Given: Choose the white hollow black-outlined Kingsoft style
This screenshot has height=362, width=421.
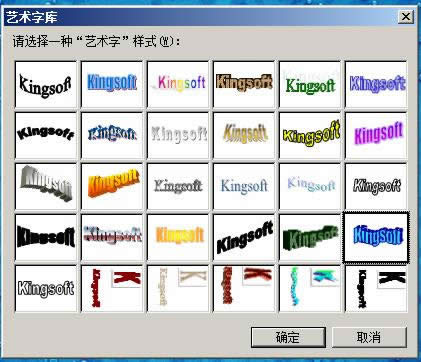Looking at the screenshot, I should tap(46, 289).
